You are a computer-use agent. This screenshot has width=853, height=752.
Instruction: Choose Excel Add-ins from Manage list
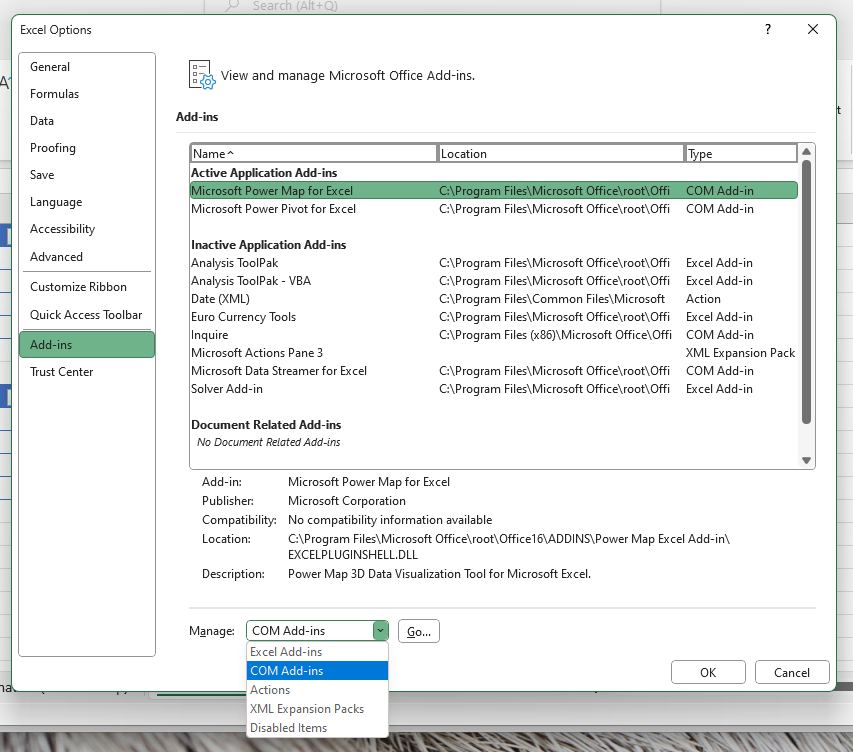[317, 652]
